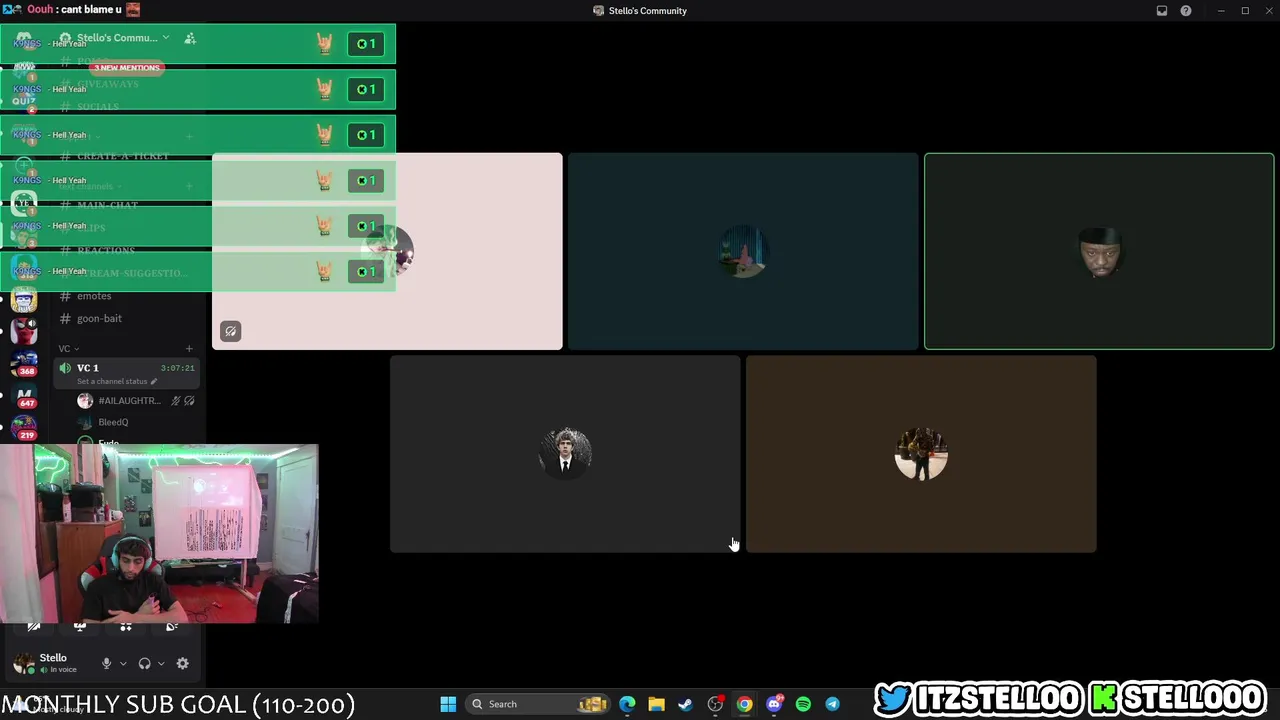This screenshot has width=1280, height=720.
Task: Open the Windows Start menu
Action: [x=448, y=704]
